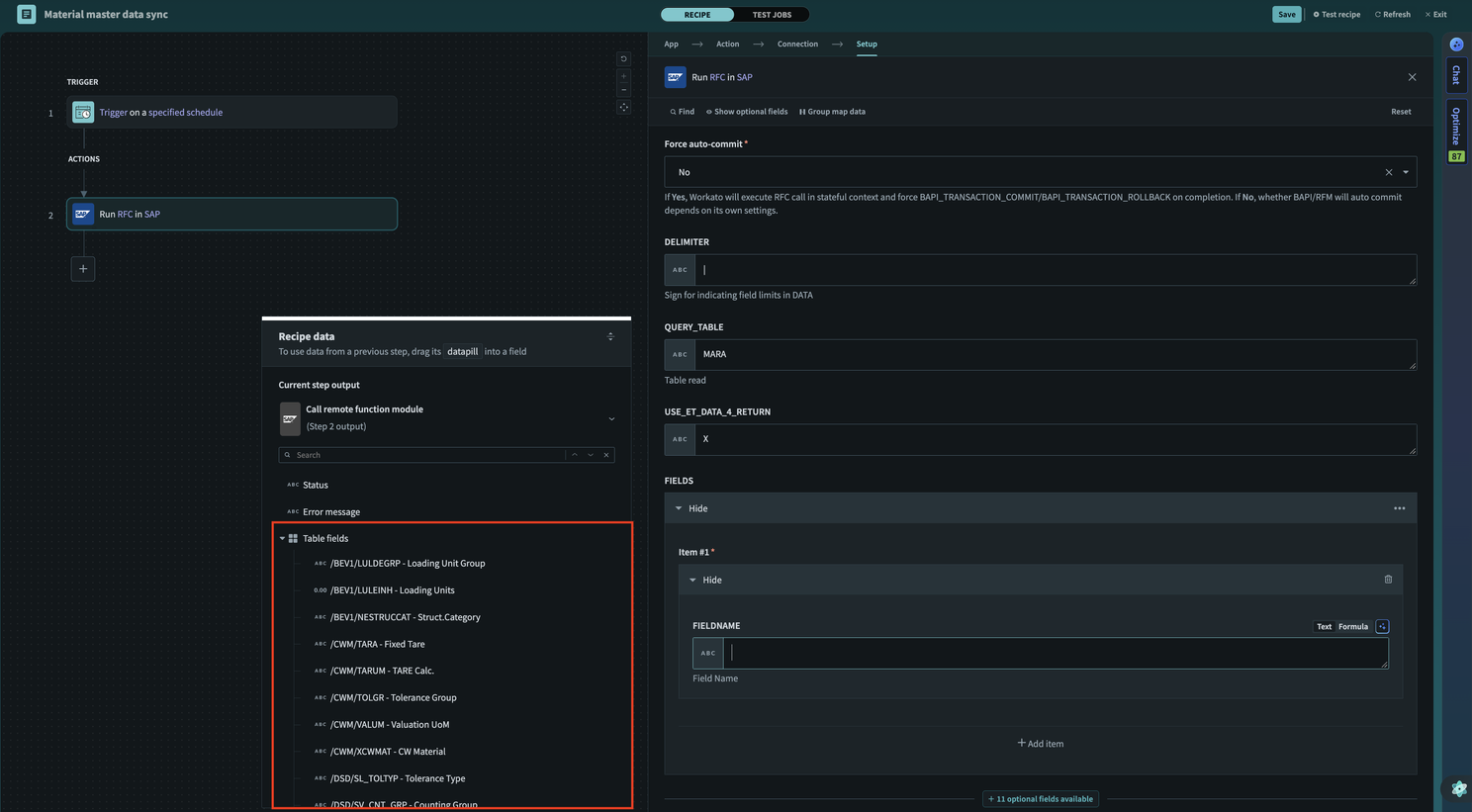Switch to the RECIPE view
1472x812 pixels.
point(697,15)
